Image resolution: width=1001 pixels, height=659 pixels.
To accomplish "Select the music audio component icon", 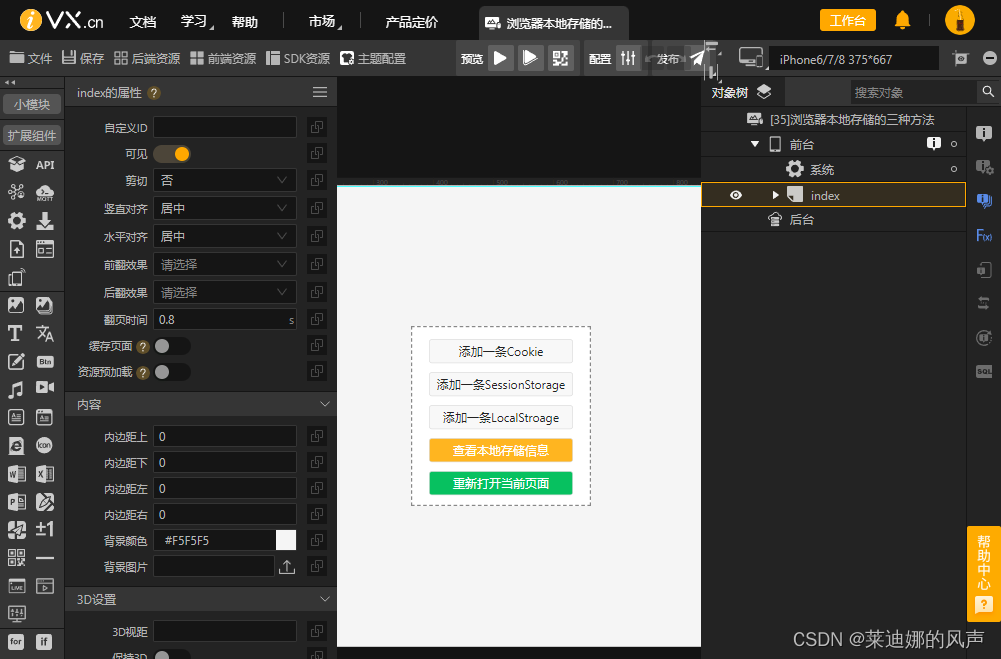I will (16, 389).
